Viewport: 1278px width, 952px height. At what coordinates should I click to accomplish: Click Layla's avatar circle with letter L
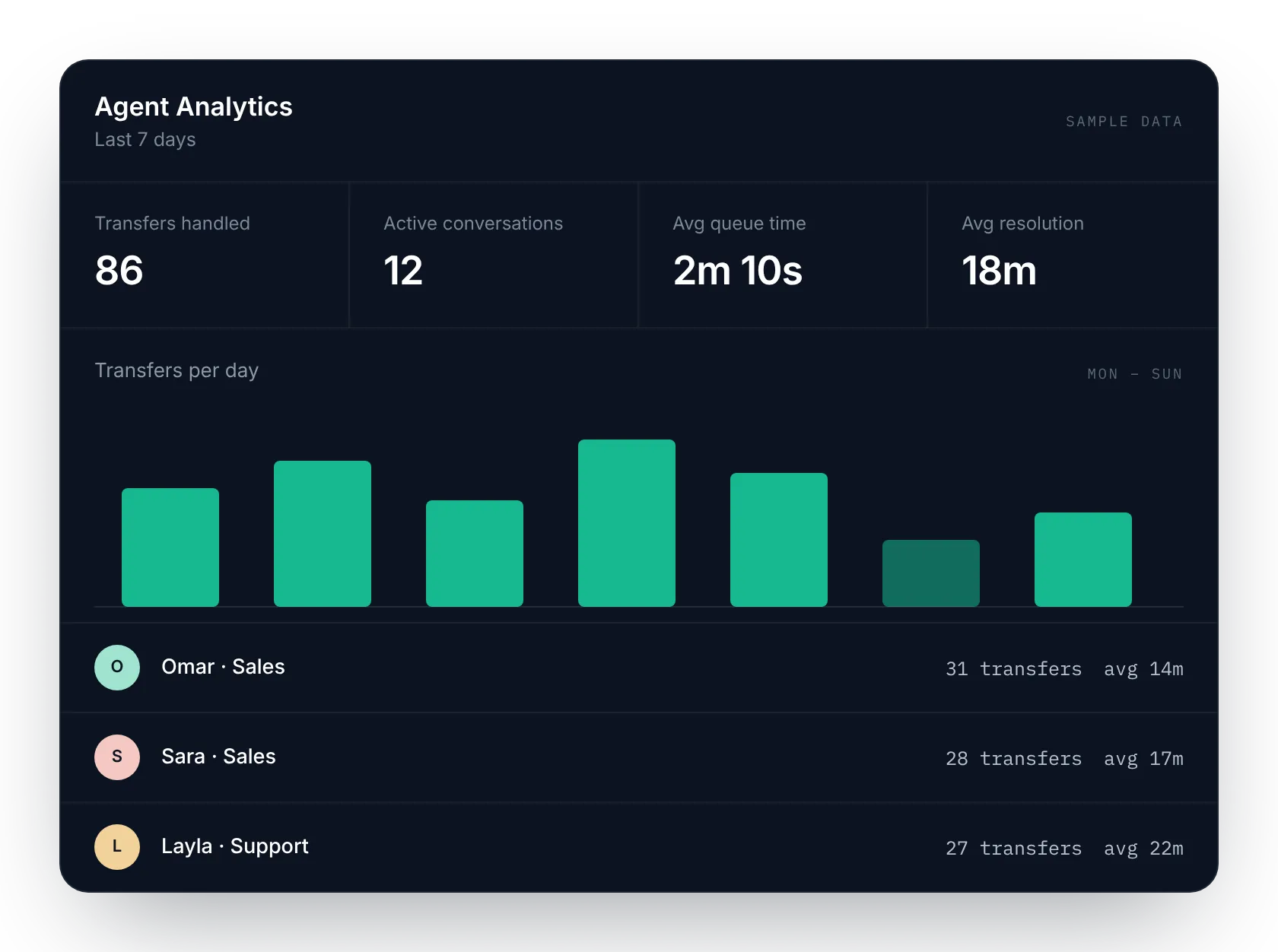(117, 847)
